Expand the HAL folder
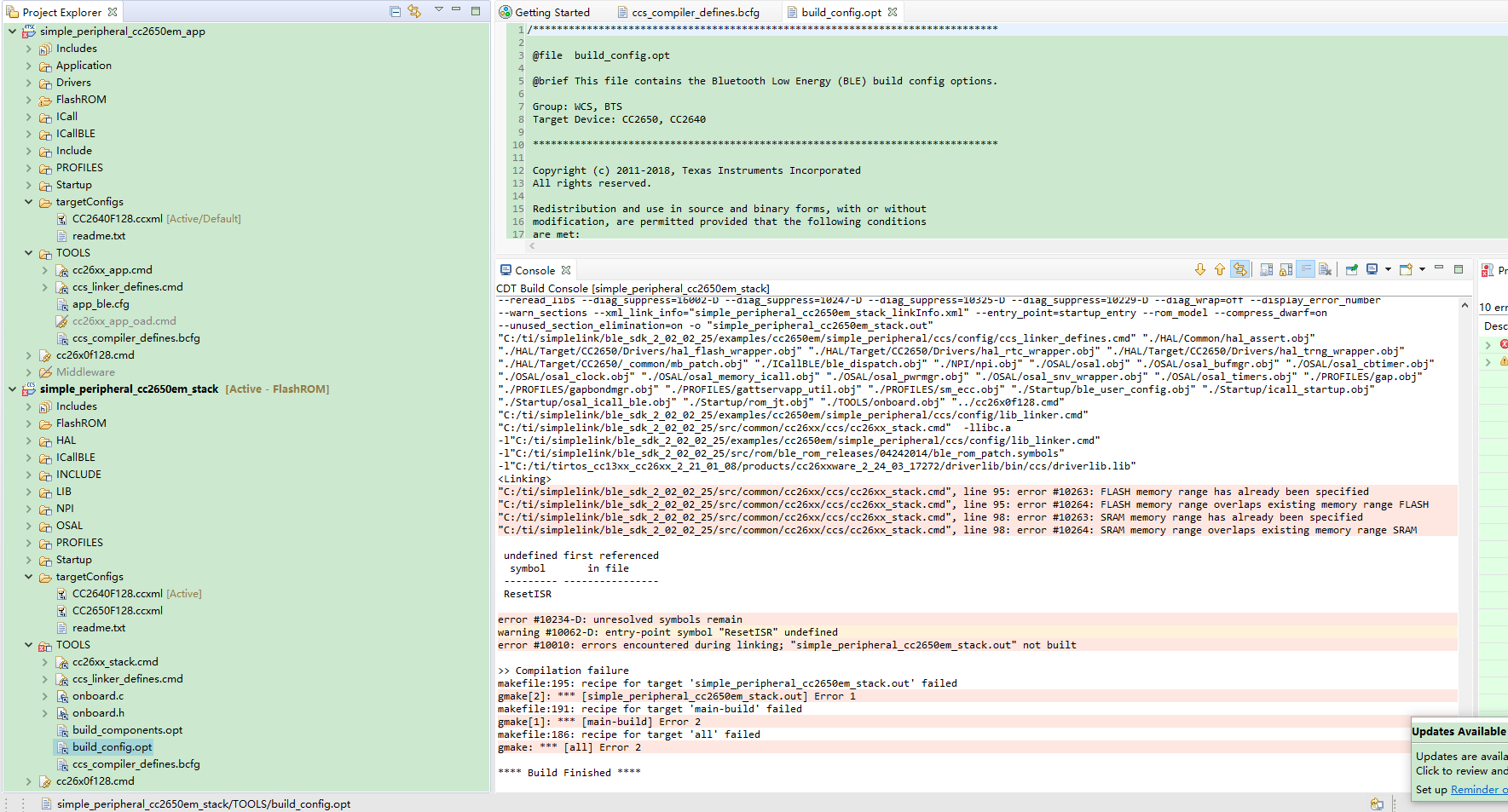 click(28, 441)
